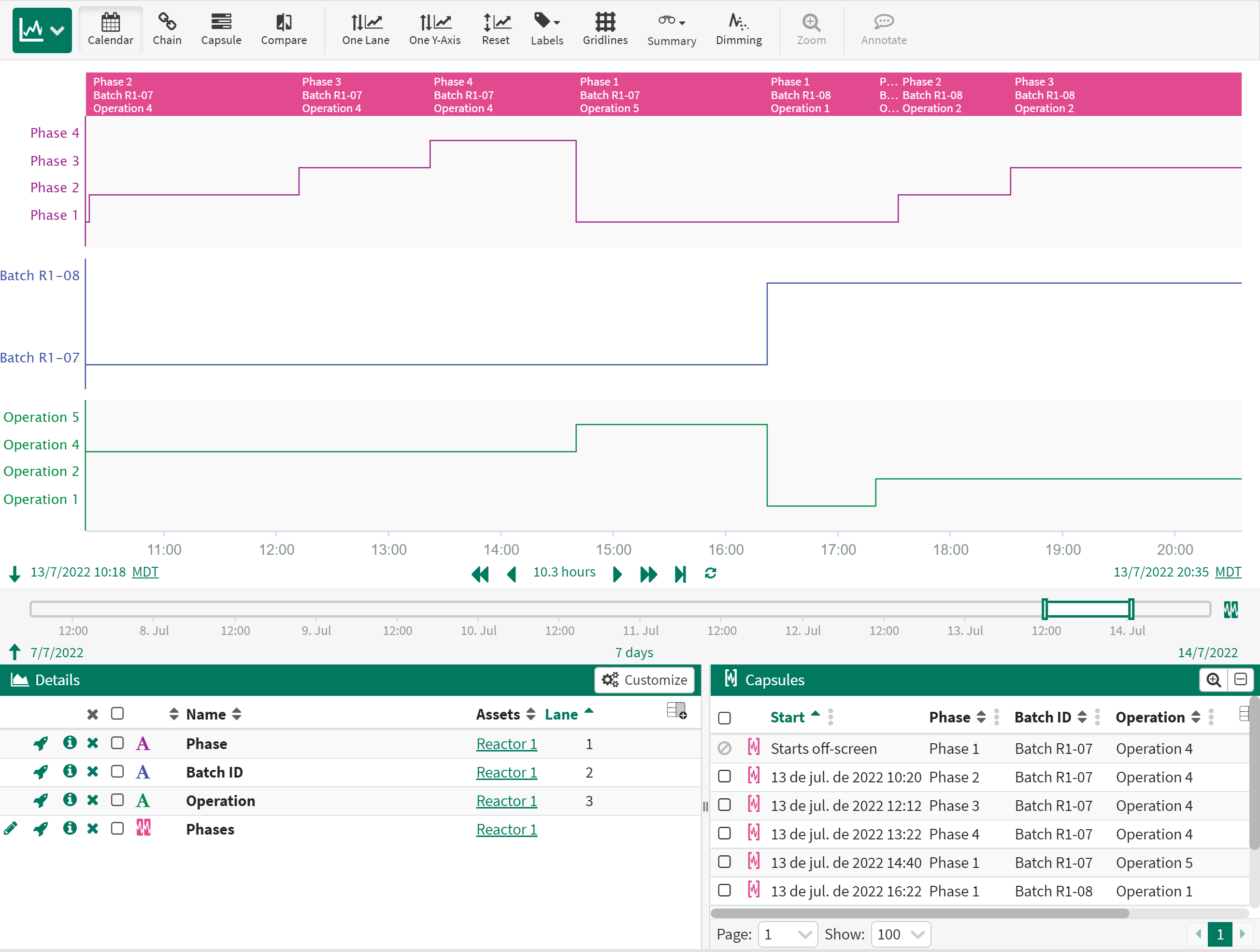Remove the Operation signal with X icon
This screenshot has height=952, width=1260.
tap(92, 800)
